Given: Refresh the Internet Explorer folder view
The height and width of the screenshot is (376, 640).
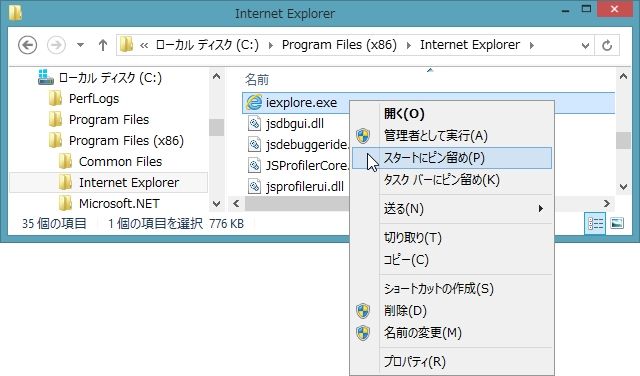Looking at the screenshot, I should pyautogui.click(x=607, y=45).
